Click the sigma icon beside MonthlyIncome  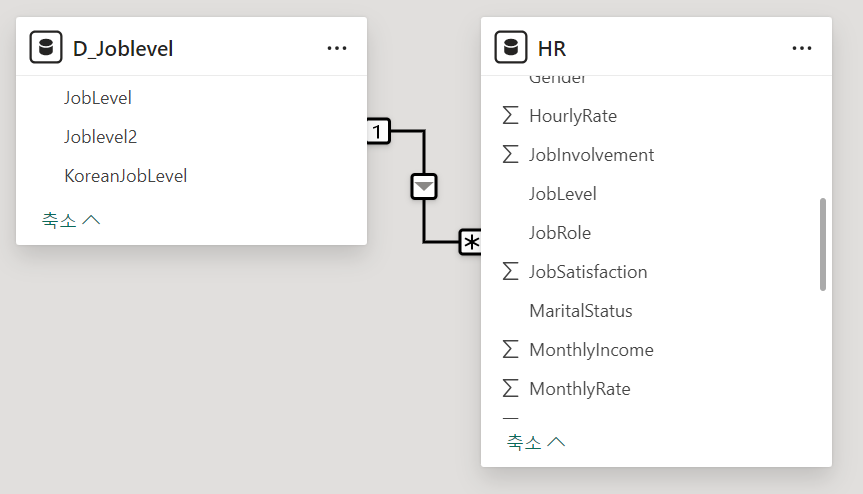[x=511, y=350]
